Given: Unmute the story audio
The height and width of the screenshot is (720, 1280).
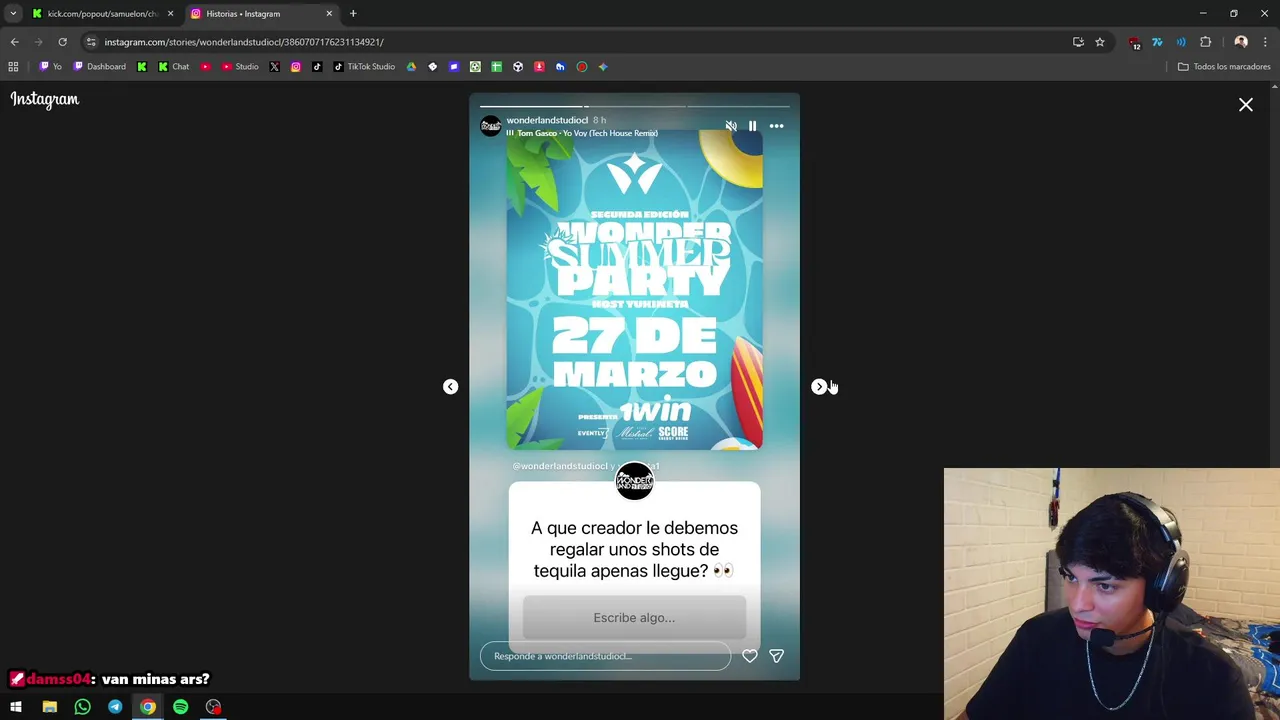Looking at the screenshot, I should pyautogui.click(x=731, y=126).
